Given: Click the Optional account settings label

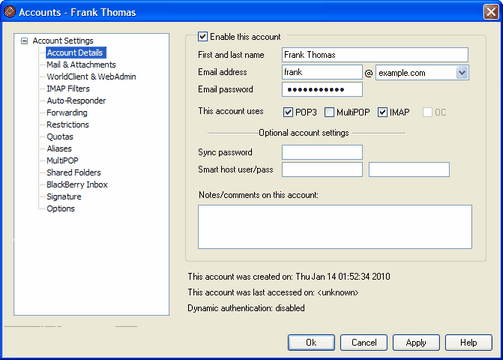Looking at the screenshot, I should [x=304, y=133].
